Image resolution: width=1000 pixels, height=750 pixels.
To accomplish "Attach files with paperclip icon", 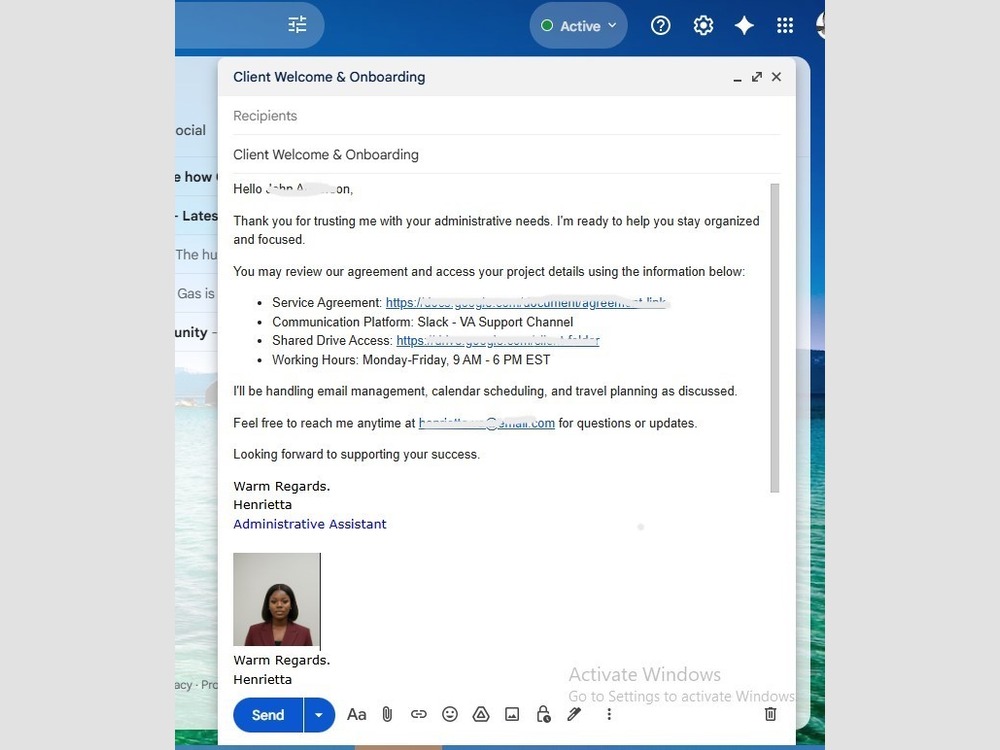I will 387,715.
